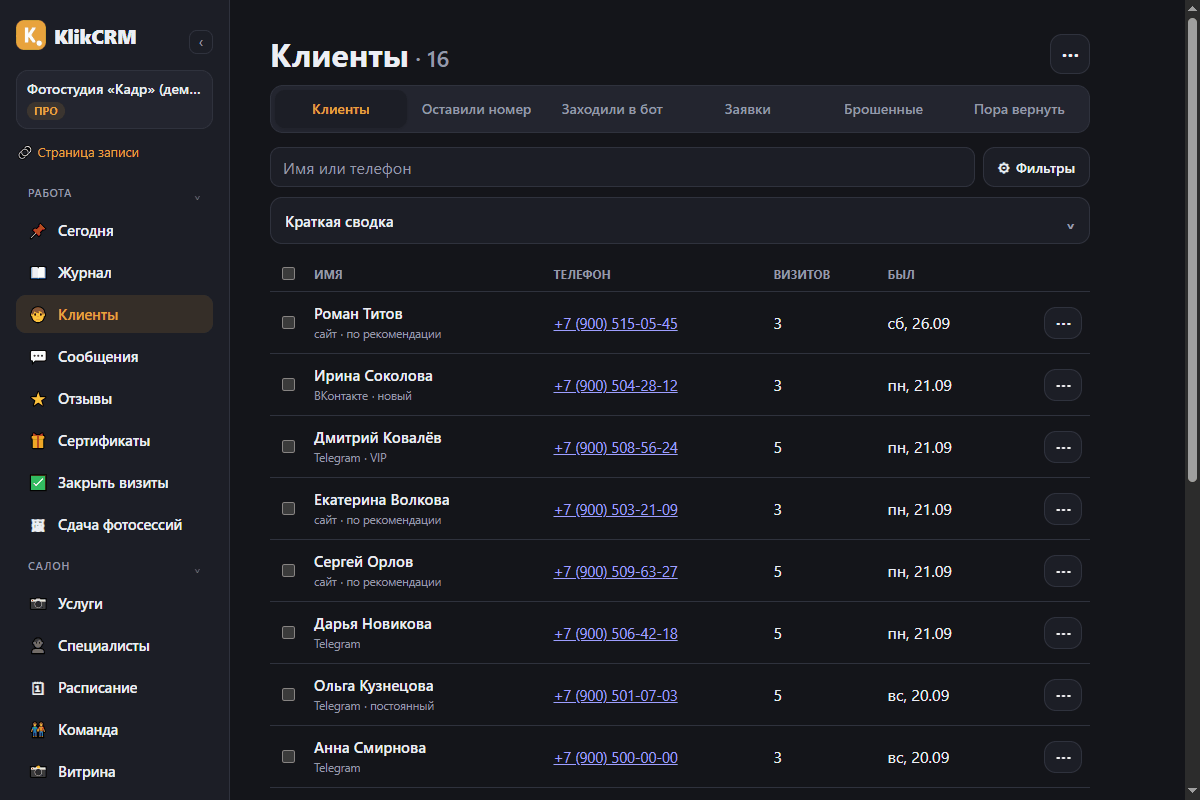The width and height of the screenshot is (1200, 800).
Task: Open Дмитрий Ковалёв client name
Action: pos(378,438)
